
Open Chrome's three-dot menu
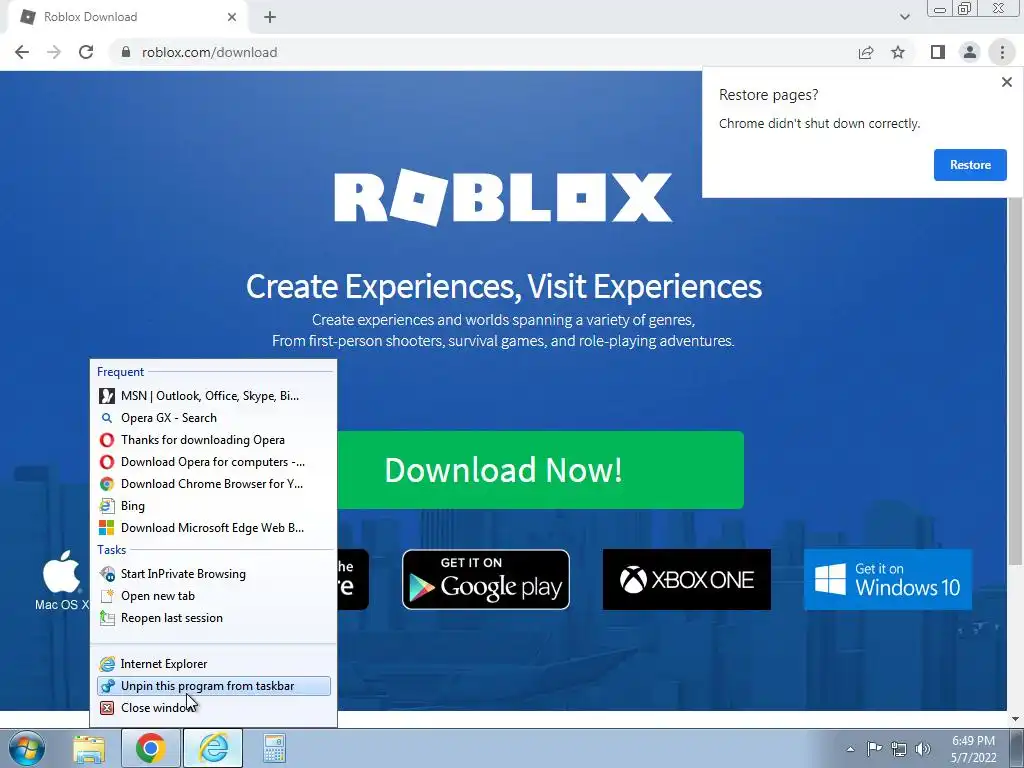pyautogui.click(x=1002, y=52)
